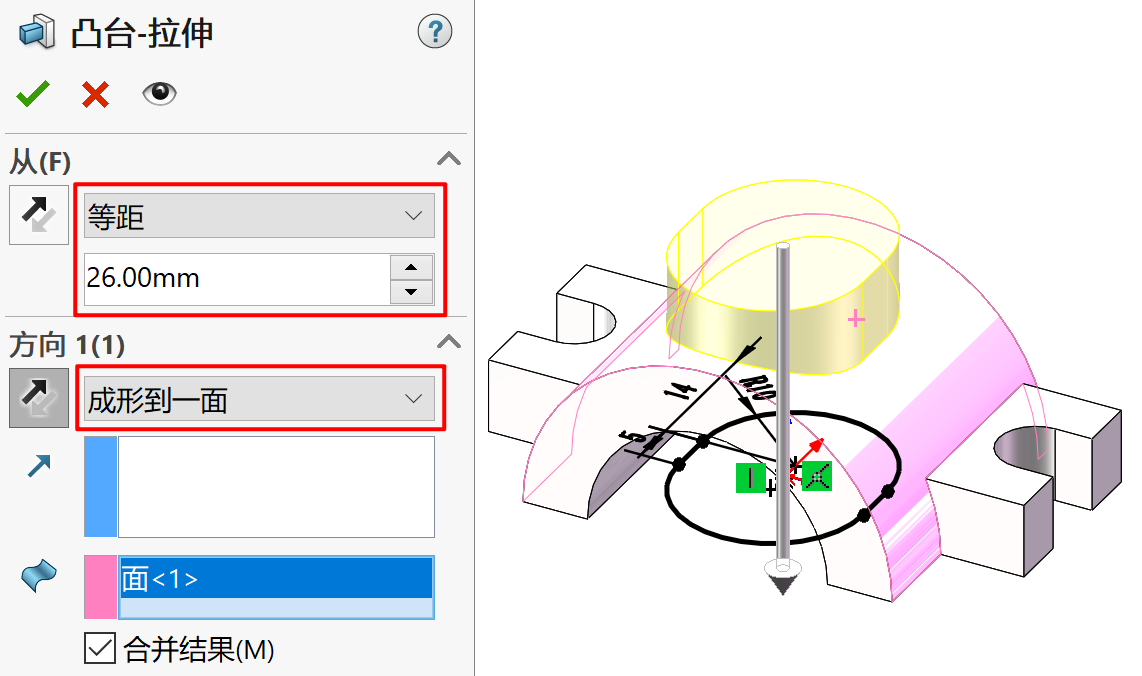Click the empty direction of extrusion box
The height and width of the screenshot is (676, 1142).
(276, 487)
